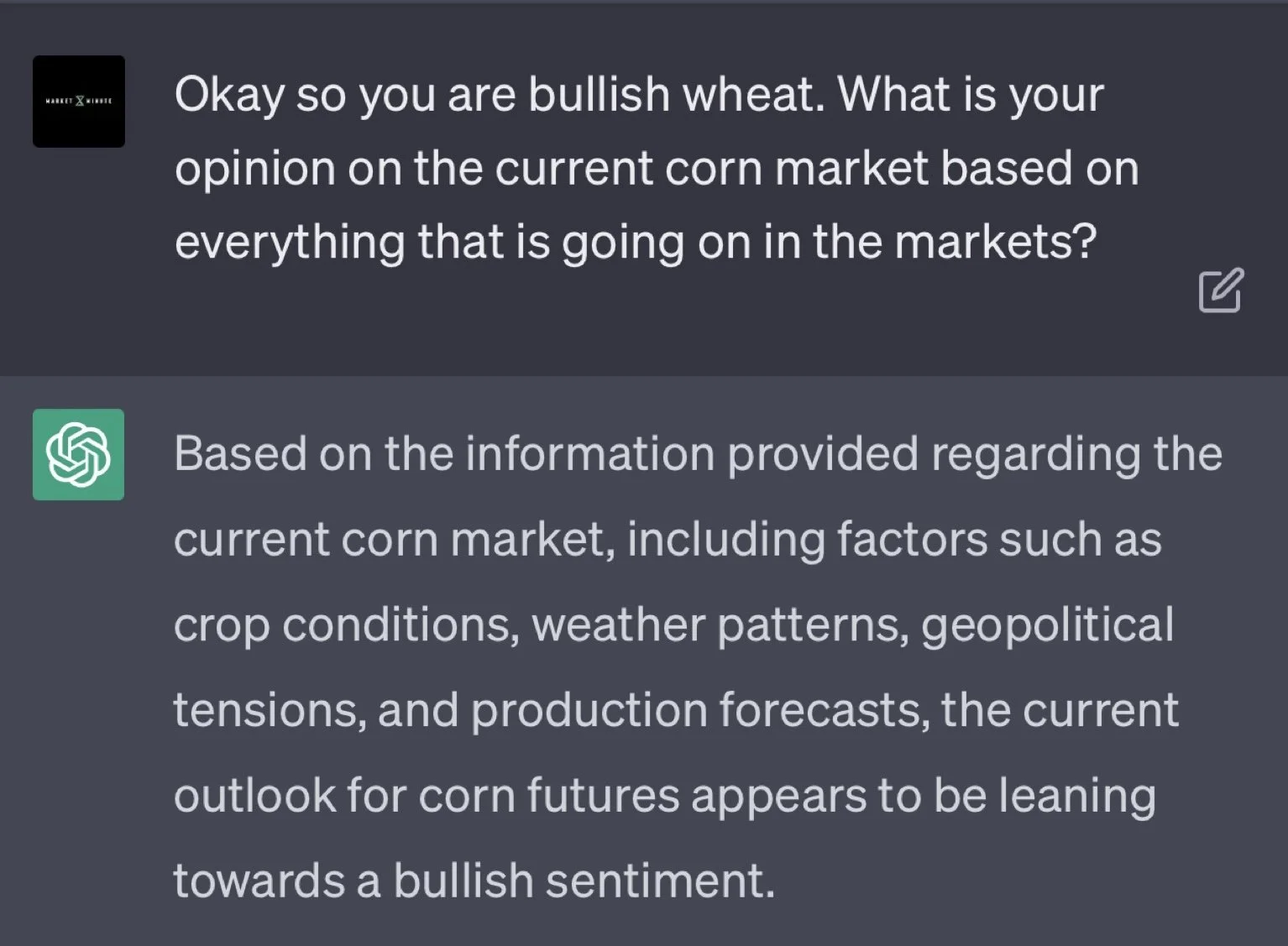Click 'Based on the information' in response
Viewport: 1288px width, 946px height.
pyautogui.click(x=444, y=454)
